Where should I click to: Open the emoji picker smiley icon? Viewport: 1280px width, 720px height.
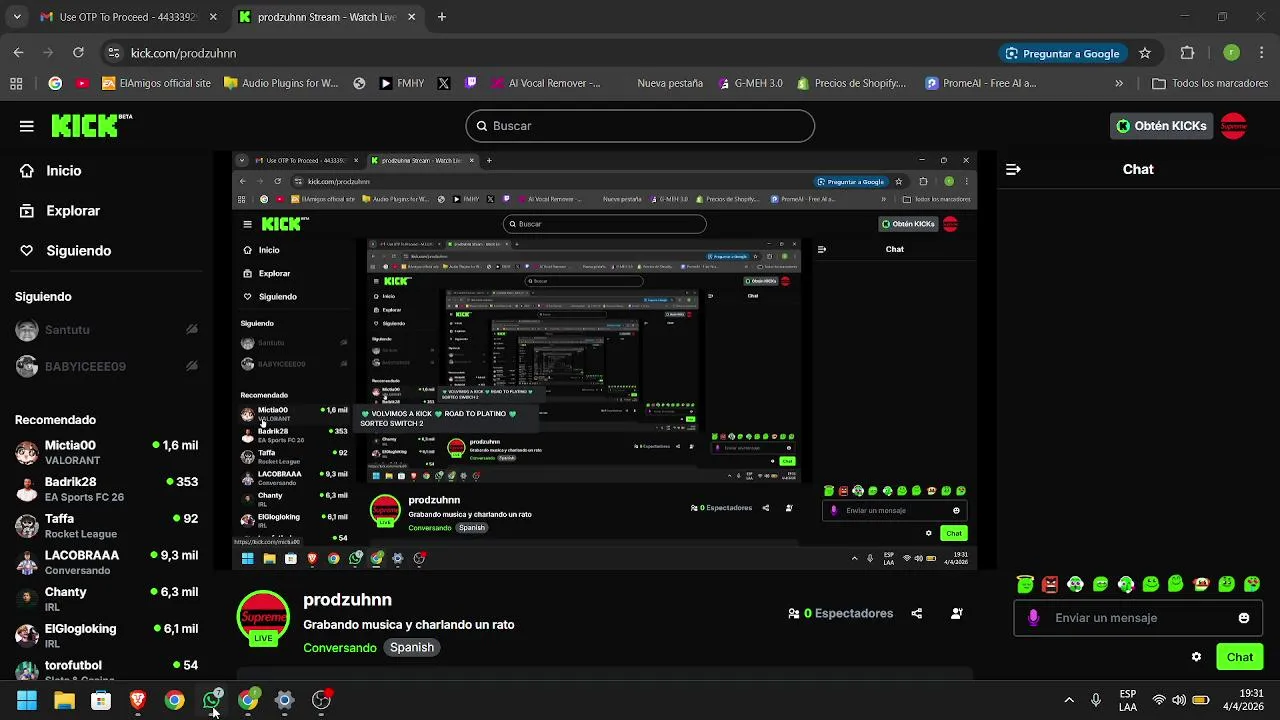[1244, 618]
